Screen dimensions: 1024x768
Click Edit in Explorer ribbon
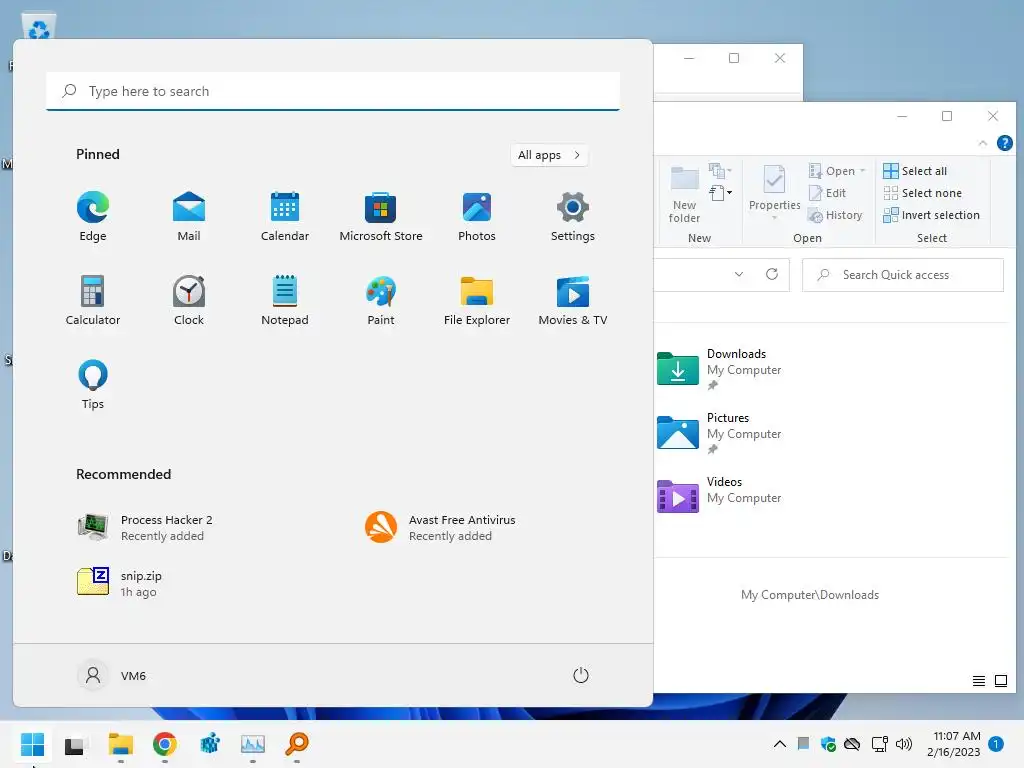click(x=827, y=193)
